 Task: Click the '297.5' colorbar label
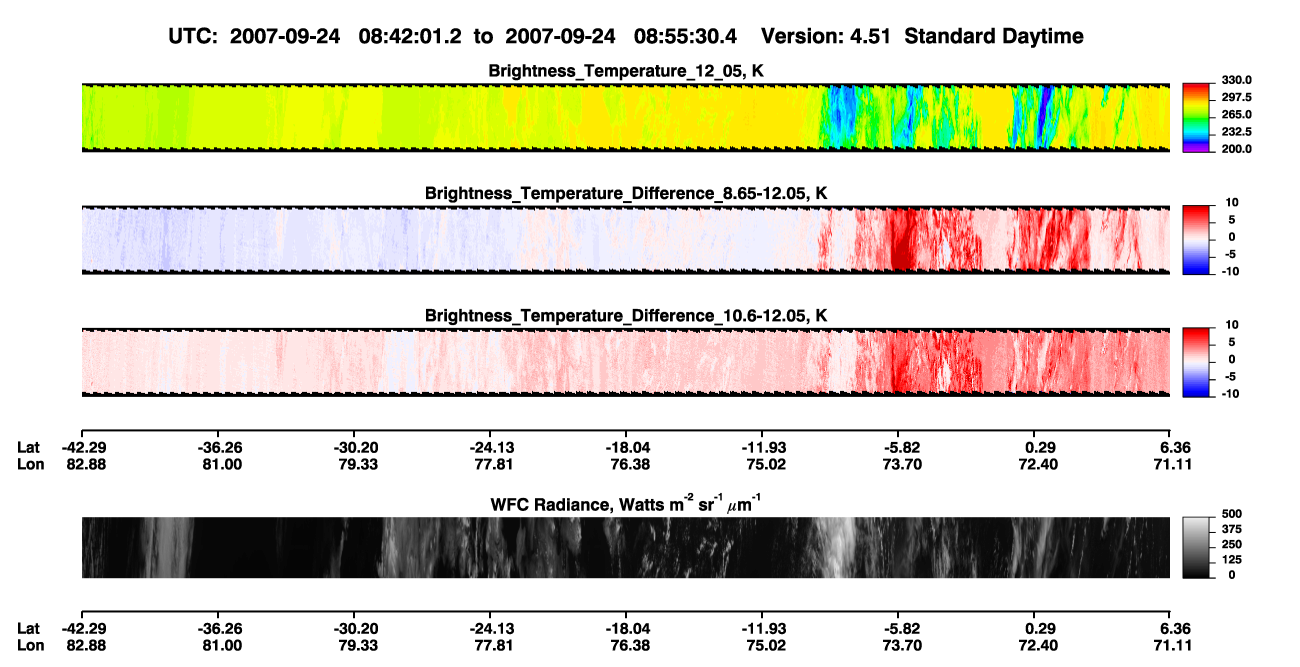pos(1237,97)
